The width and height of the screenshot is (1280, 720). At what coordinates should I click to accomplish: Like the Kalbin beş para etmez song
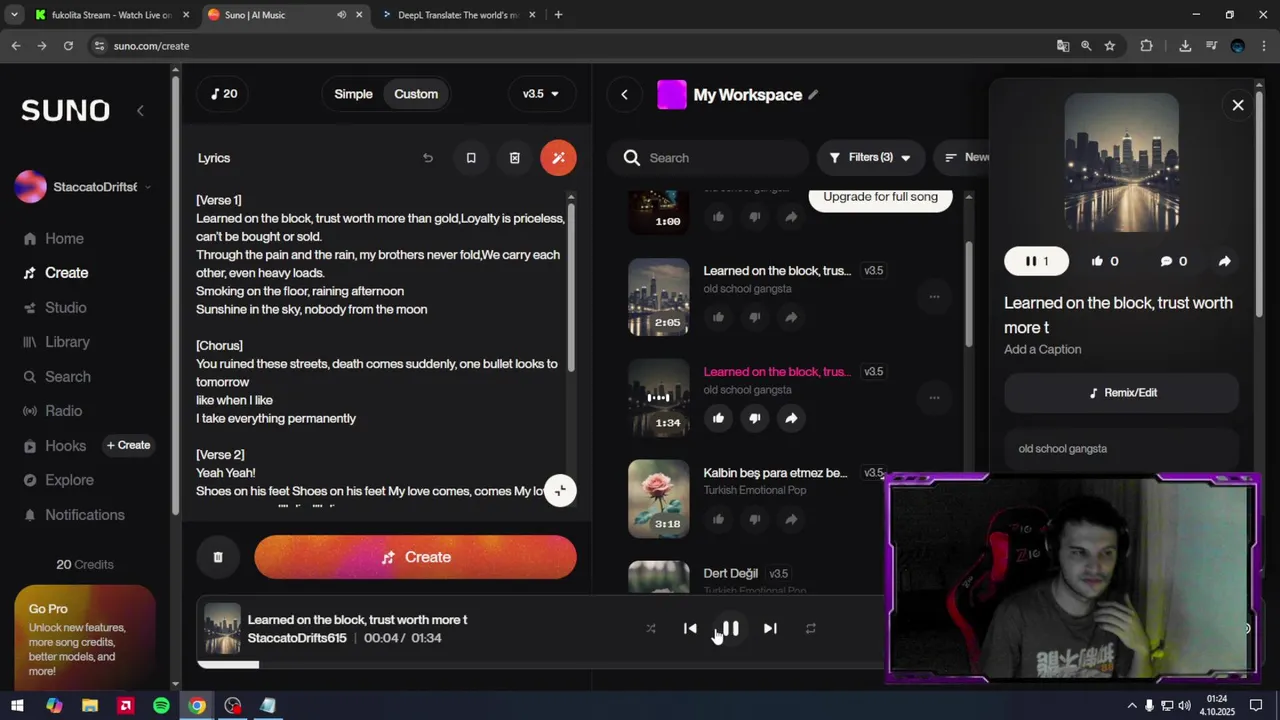coord(718,519)
